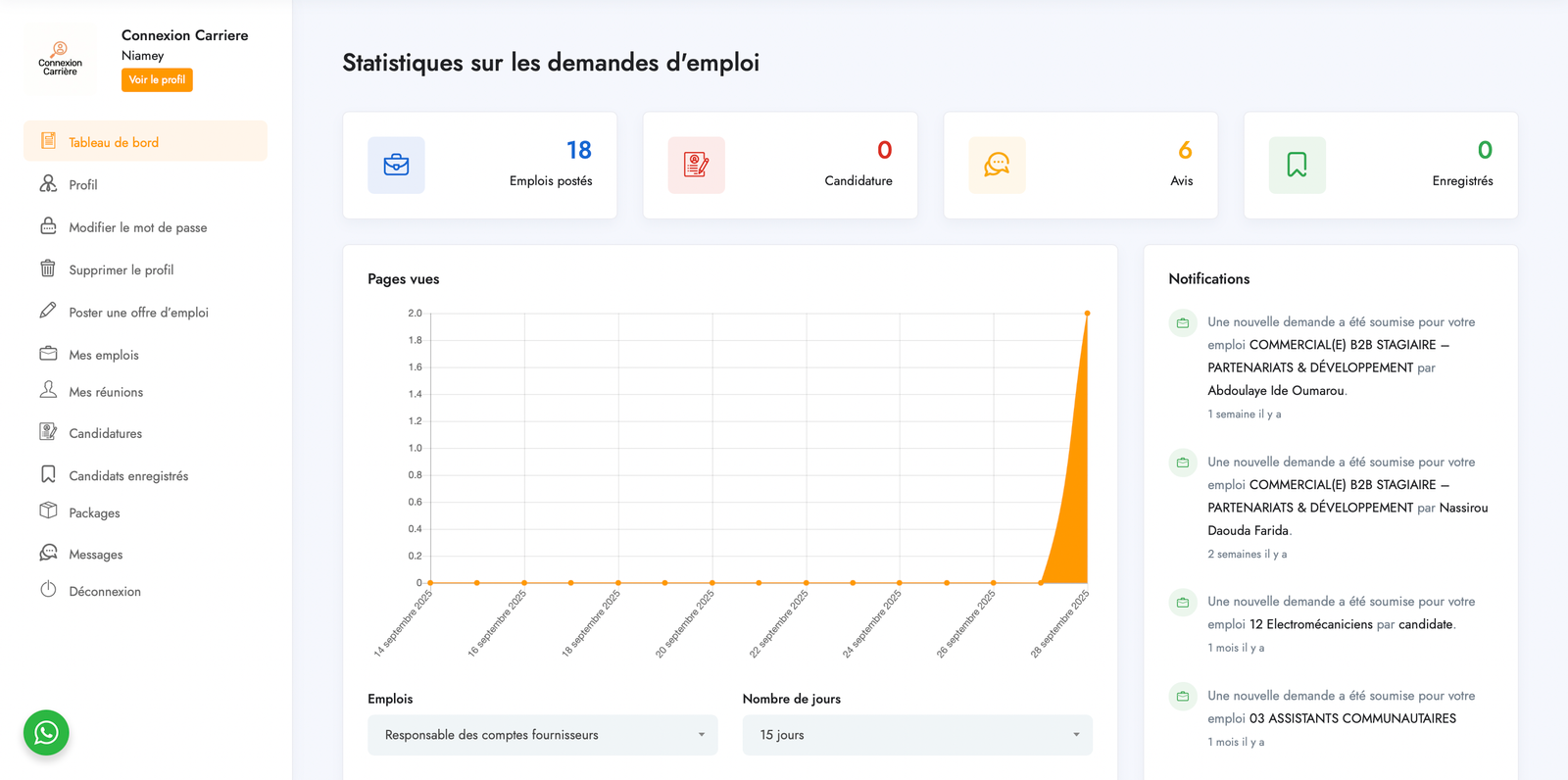This screenshot has height=780, width=1568.
Task: Click the briefcase icon in Emplois postés card
Action: [x=396, y=165]
